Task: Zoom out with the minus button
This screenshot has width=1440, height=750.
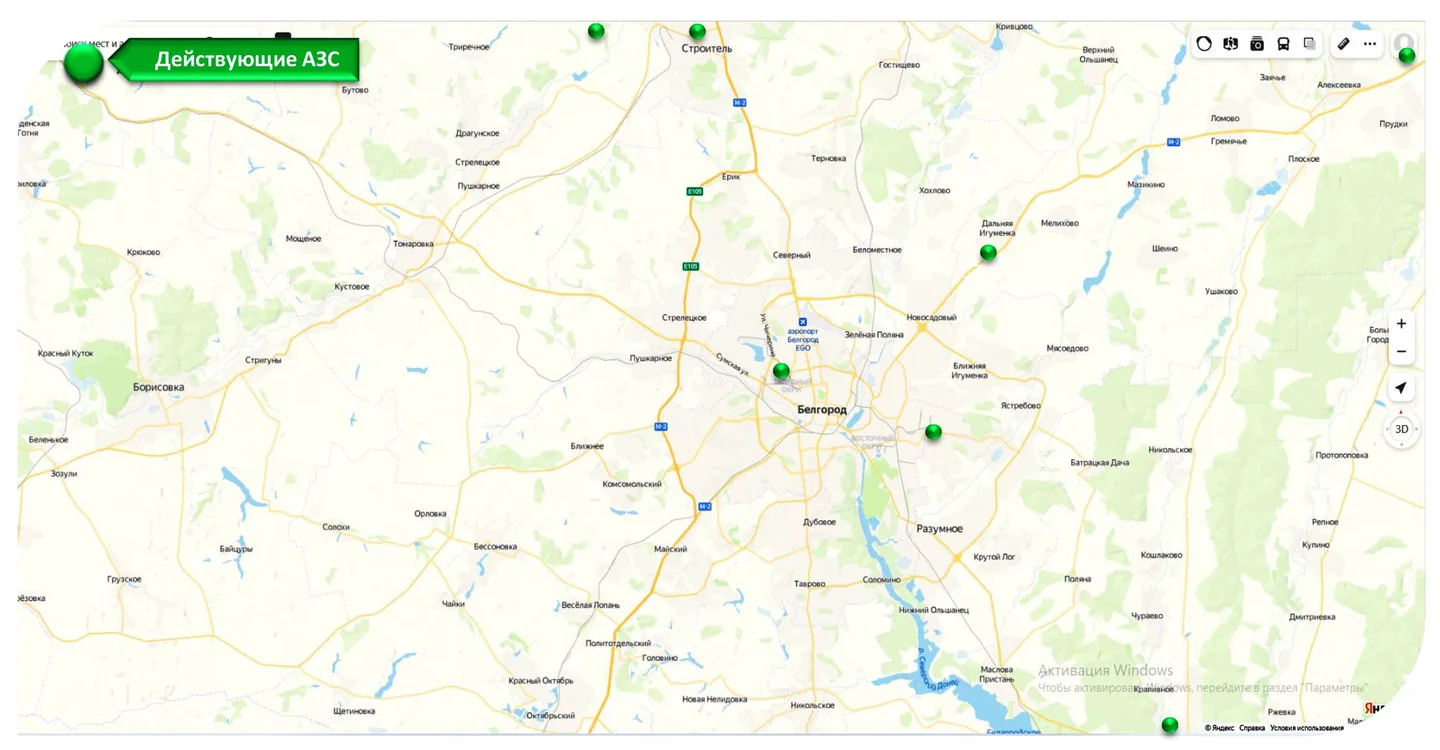Action: pyautogui.click(x=1402, y=351)
